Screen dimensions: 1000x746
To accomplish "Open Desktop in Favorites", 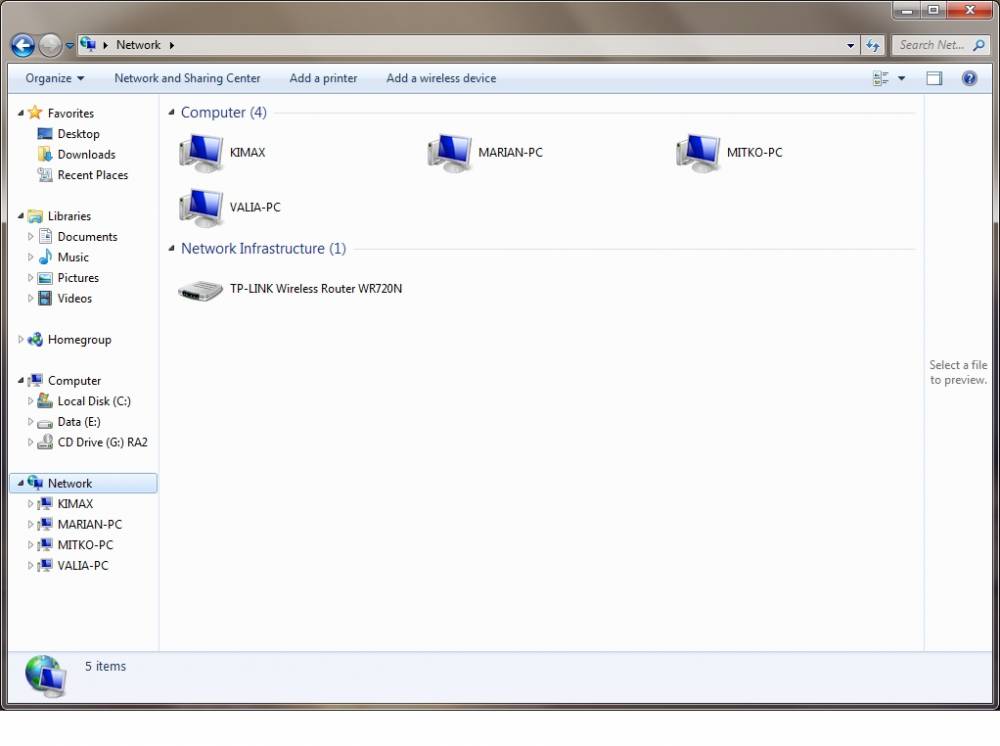I will coord(78,134).
